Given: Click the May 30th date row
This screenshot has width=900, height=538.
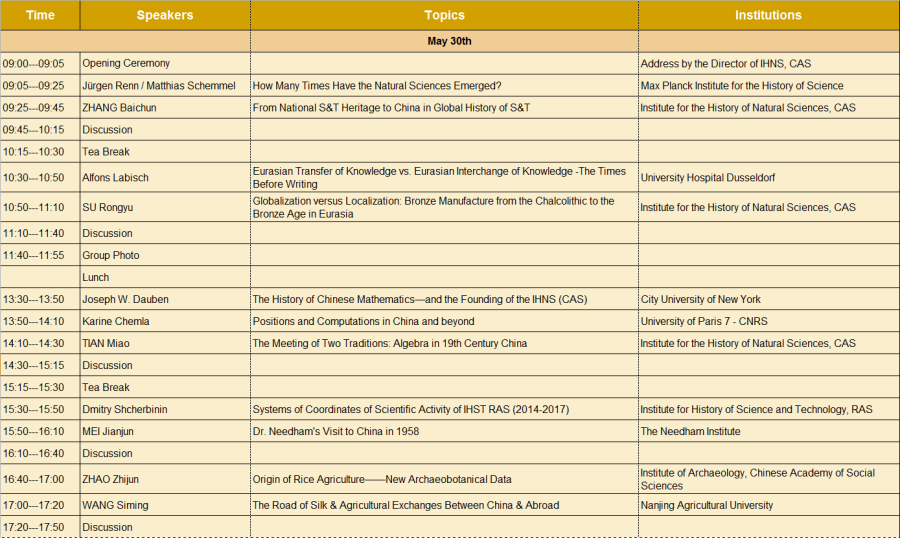Looking at the screenshot, I should click(x=449, y=41).
